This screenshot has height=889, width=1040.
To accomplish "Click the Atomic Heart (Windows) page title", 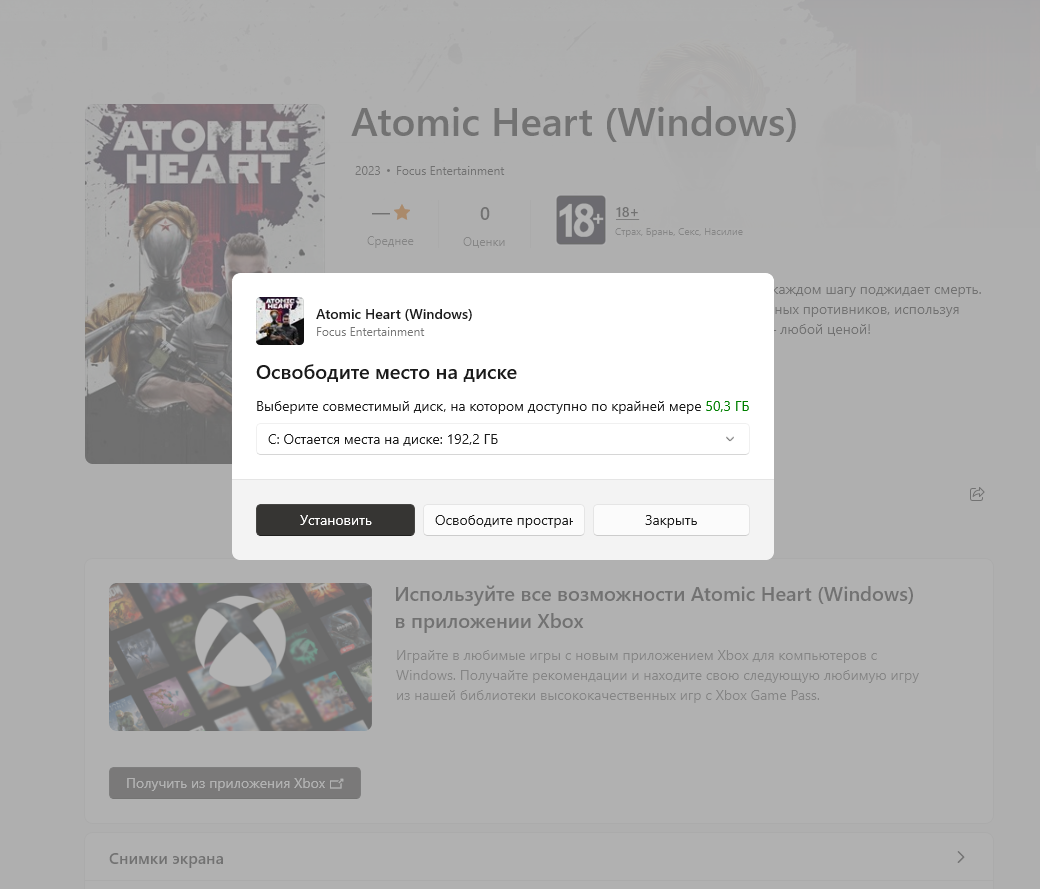I will (574, 123).
